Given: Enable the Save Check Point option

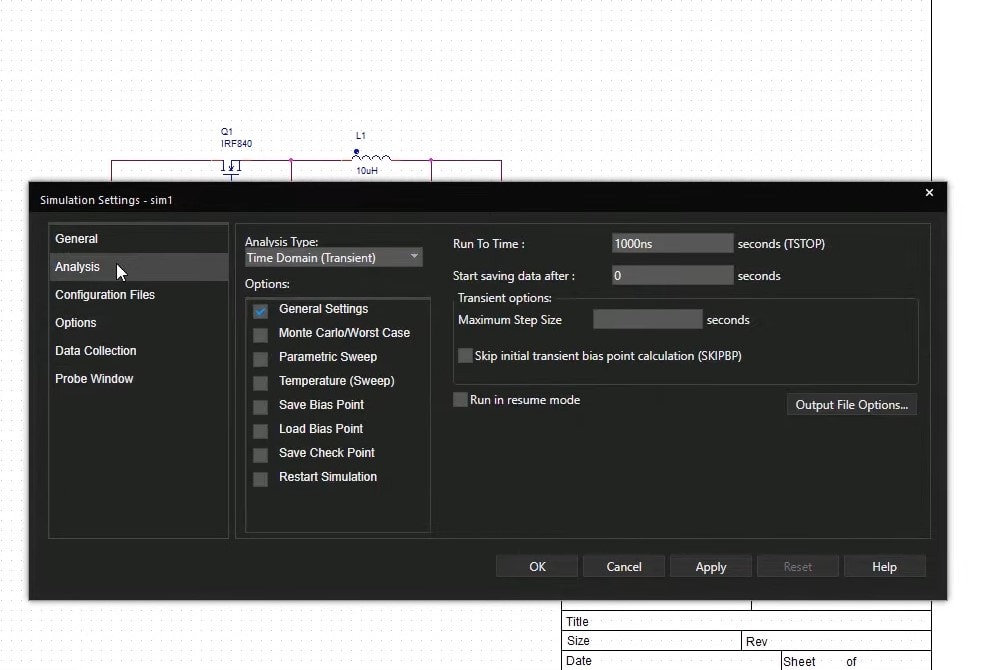Looking at the screenshot, I should click(x=260, y=455).
